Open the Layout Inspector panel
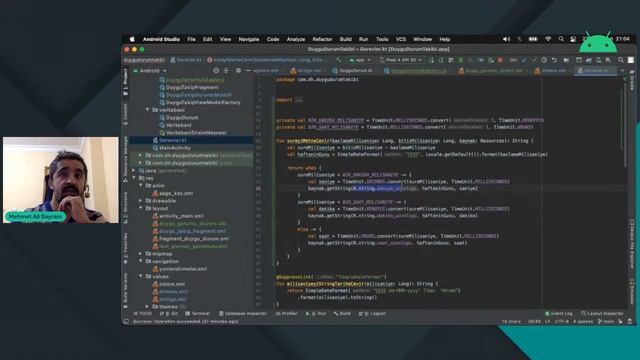This screenshot has width=640, height=360. coord(602,313)
